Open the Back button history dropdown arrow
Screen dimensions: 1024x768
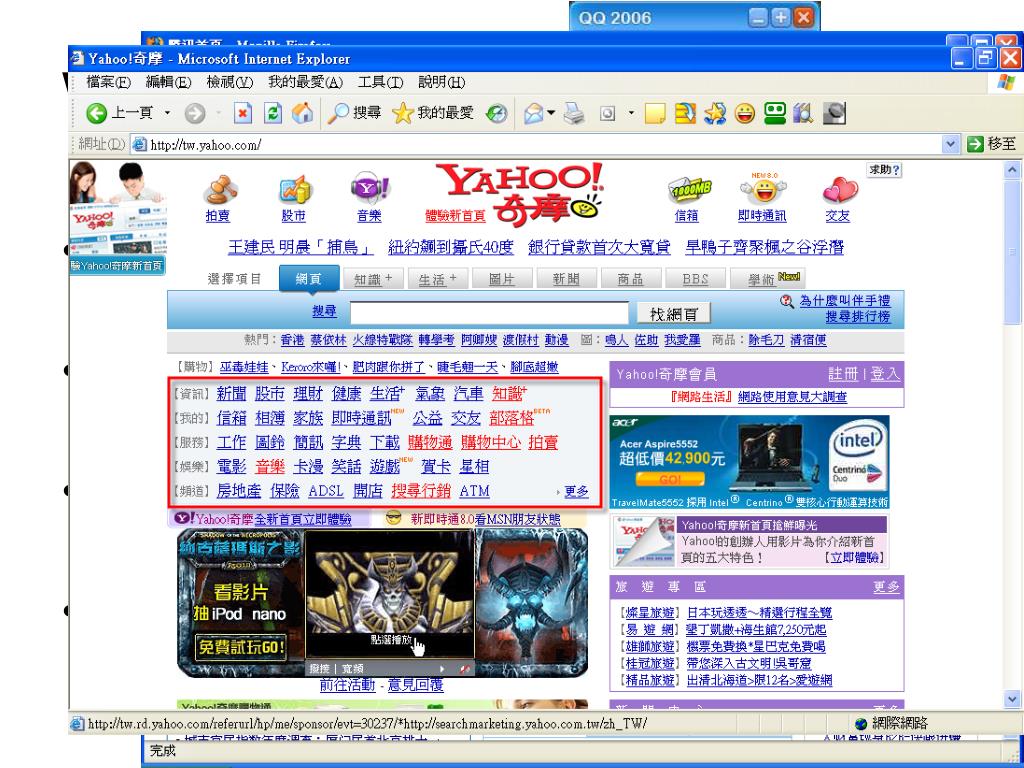tap(167, 113)
